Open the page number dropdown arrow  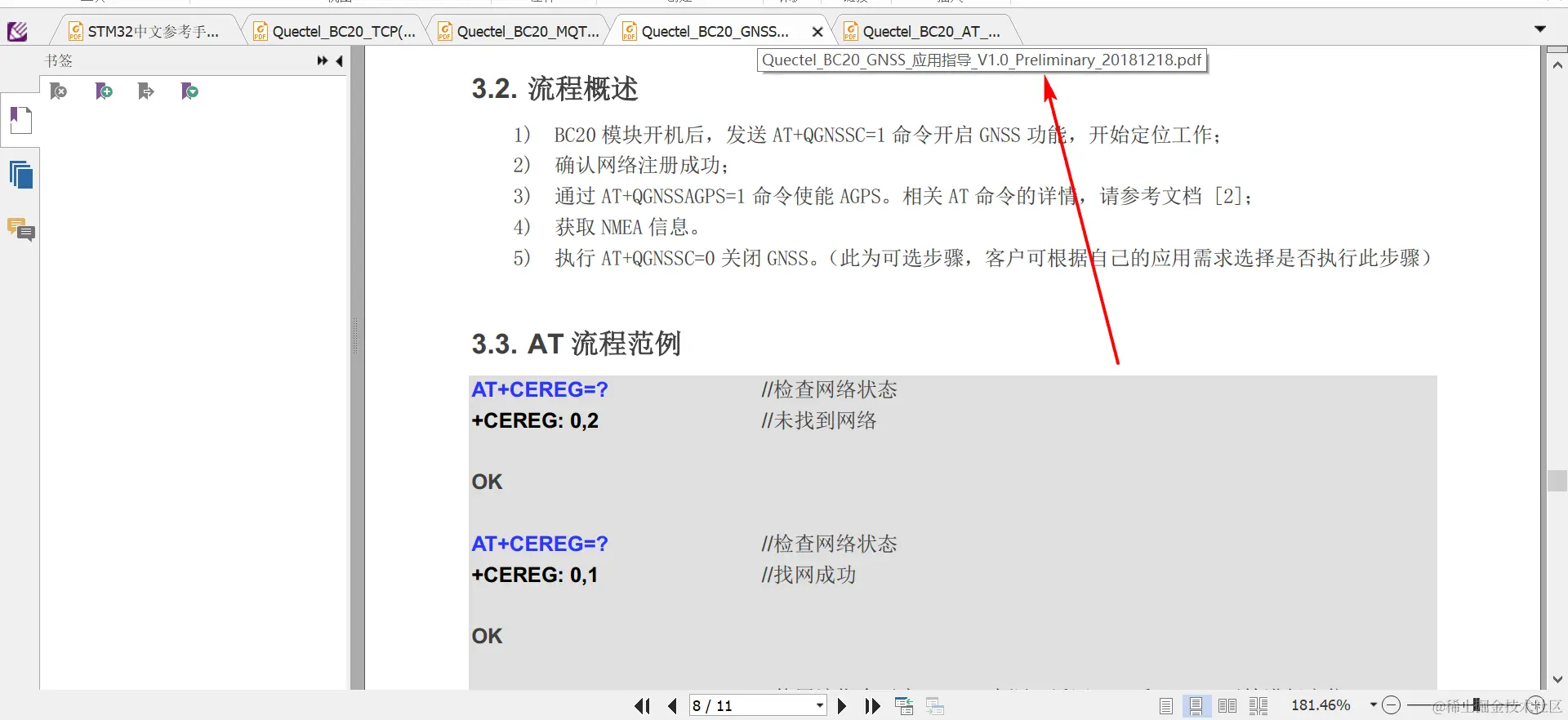(x=820, y=706)
